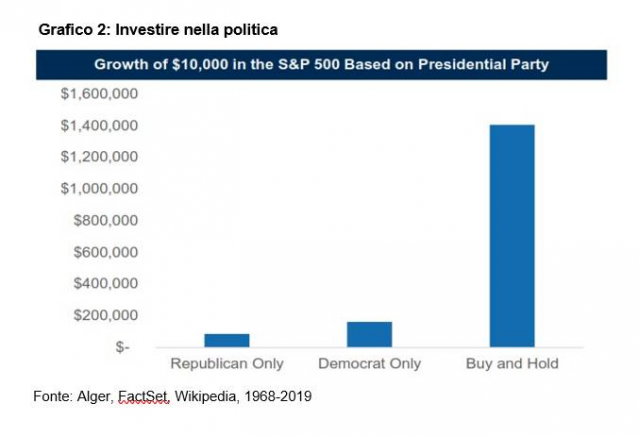Click the Buy and Hold bar

[x=512, y=236]
